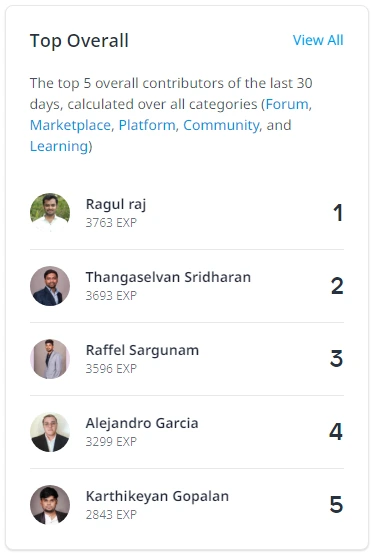Open Raffel Sargunam's avatar image
The height and width of the screenshot is (556, 376).
point(50,359)
